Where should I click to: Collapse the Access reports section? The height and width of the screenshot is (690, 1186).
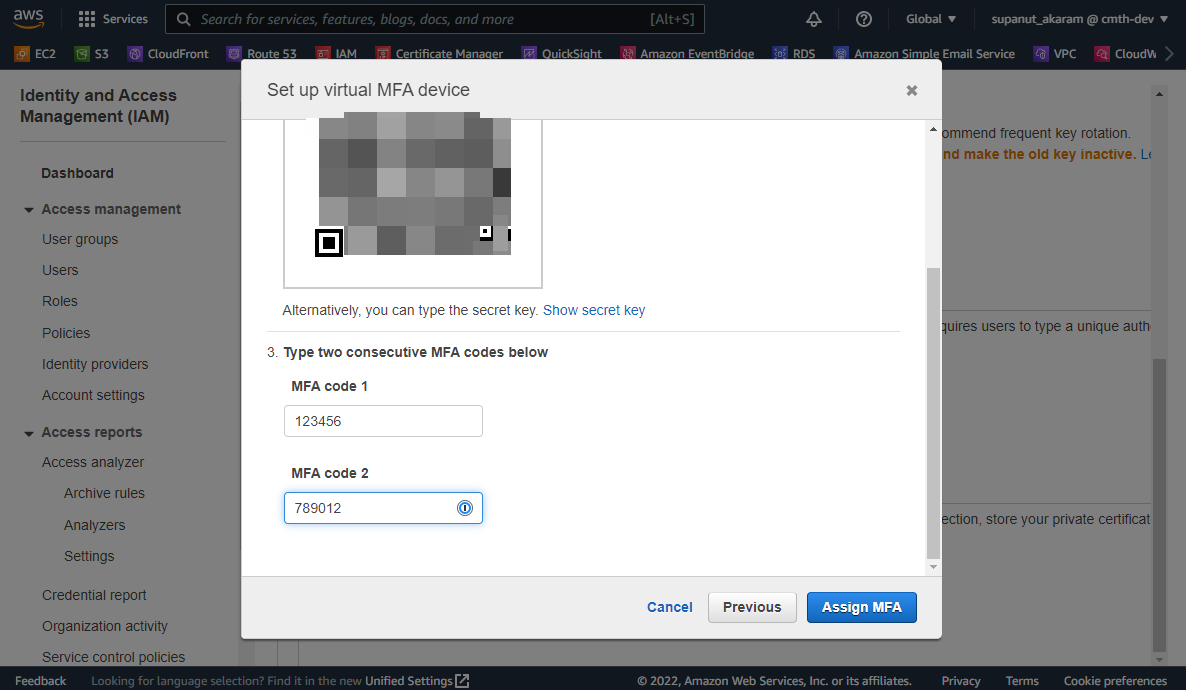[x=29, y=432]
